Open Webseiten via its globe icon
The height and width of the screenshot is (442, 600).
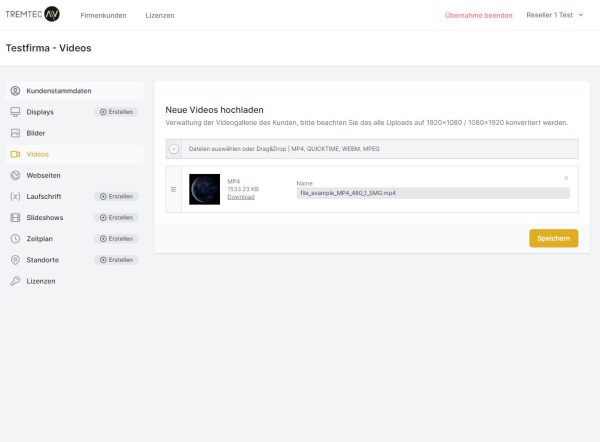coord(15,175)
